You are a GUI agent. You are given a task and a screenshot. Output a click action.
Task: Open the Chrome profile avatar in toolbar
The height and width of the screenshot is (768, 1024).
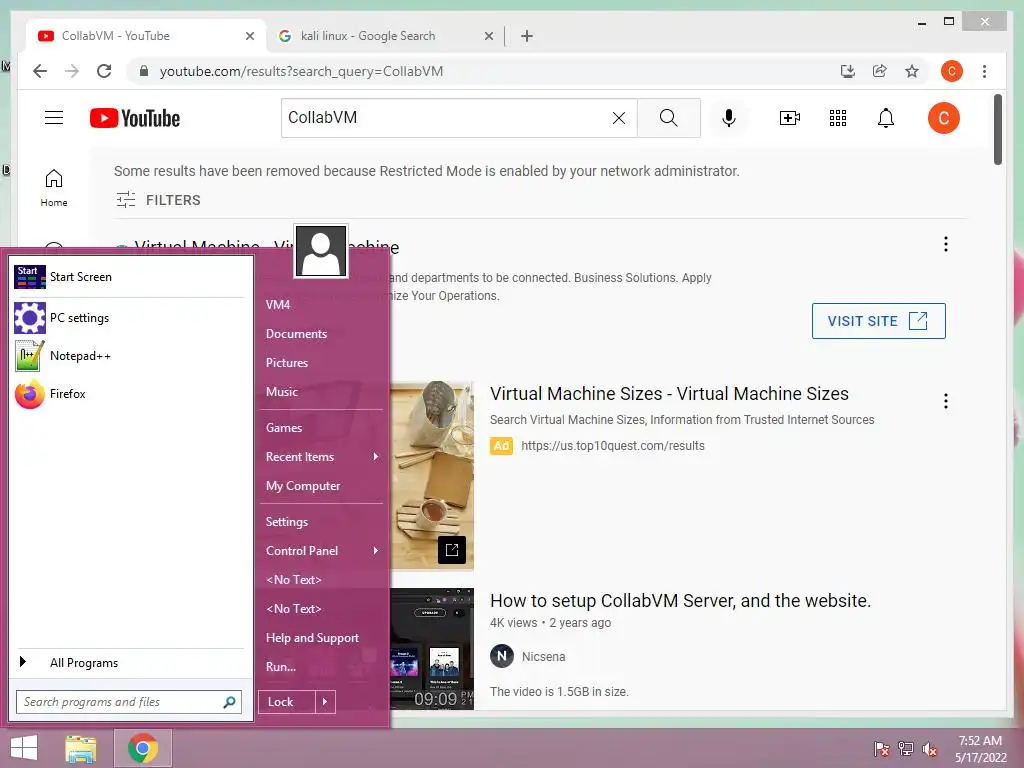point(952,71)
